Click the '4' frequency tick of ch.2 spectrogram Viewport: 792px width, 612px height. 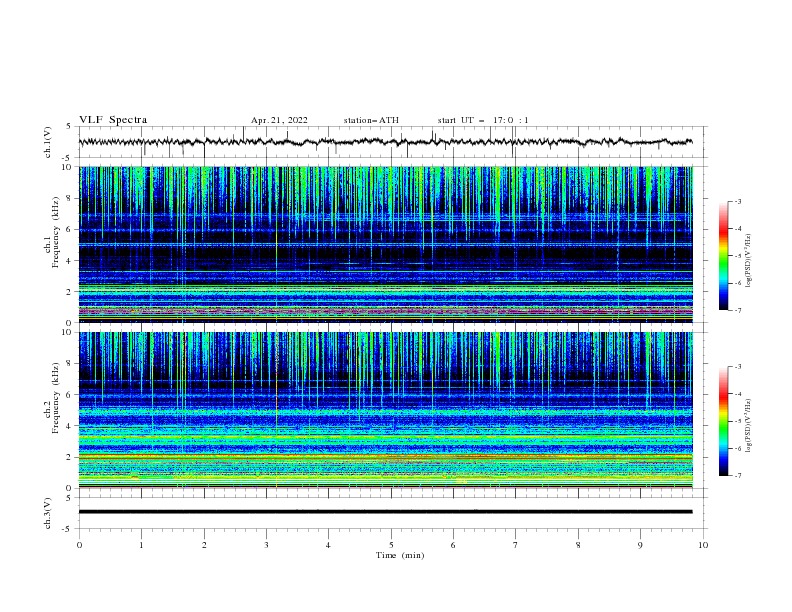click(x=70, y=426)
